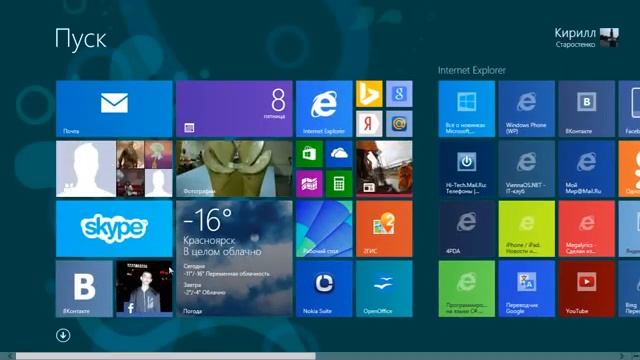The image size is (640, 360).
Task: Open Всё о новинках Microsoft tile
Action: [467, 109]
